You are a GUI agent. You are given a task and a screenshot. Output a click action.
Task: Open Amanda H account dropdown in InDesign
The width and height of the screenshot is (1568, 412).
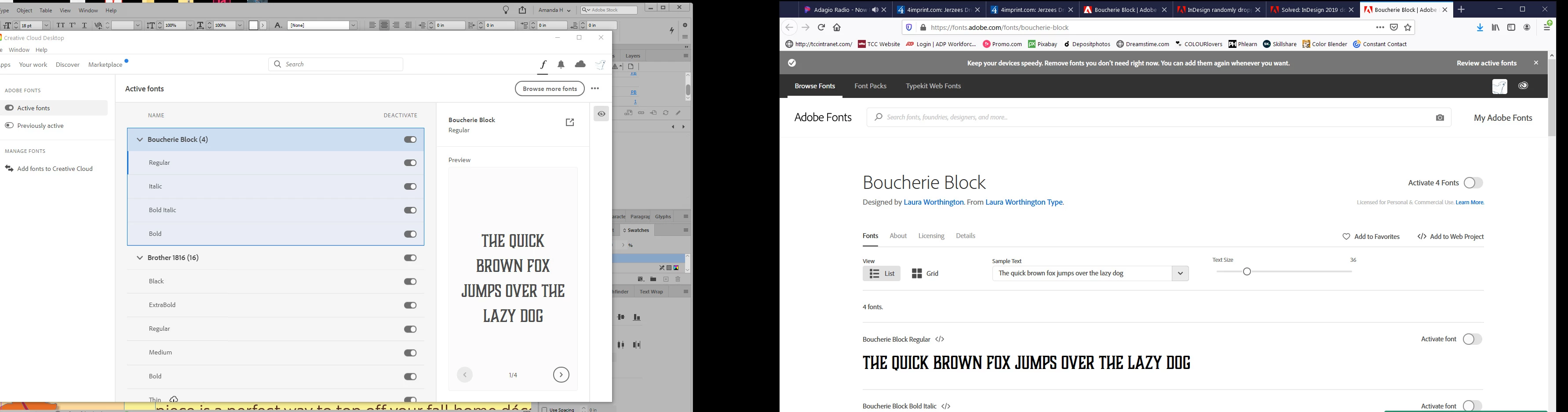coord(554,11)
